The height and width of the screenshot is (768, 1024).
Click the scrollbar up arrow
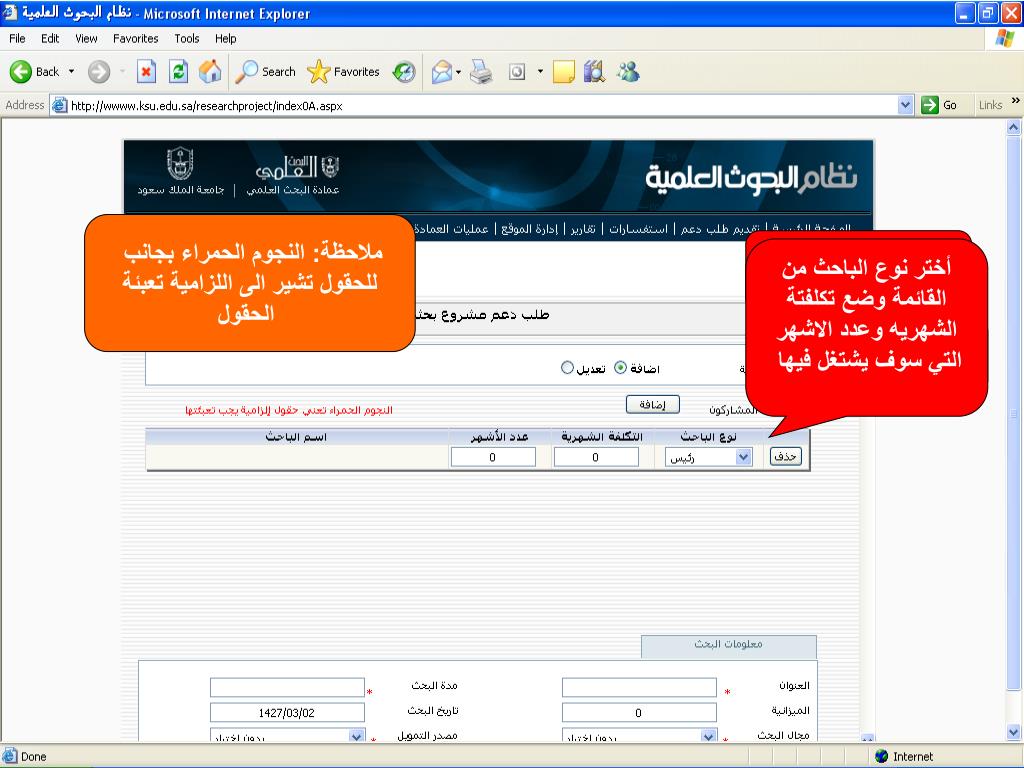(x=1014, y=127)
